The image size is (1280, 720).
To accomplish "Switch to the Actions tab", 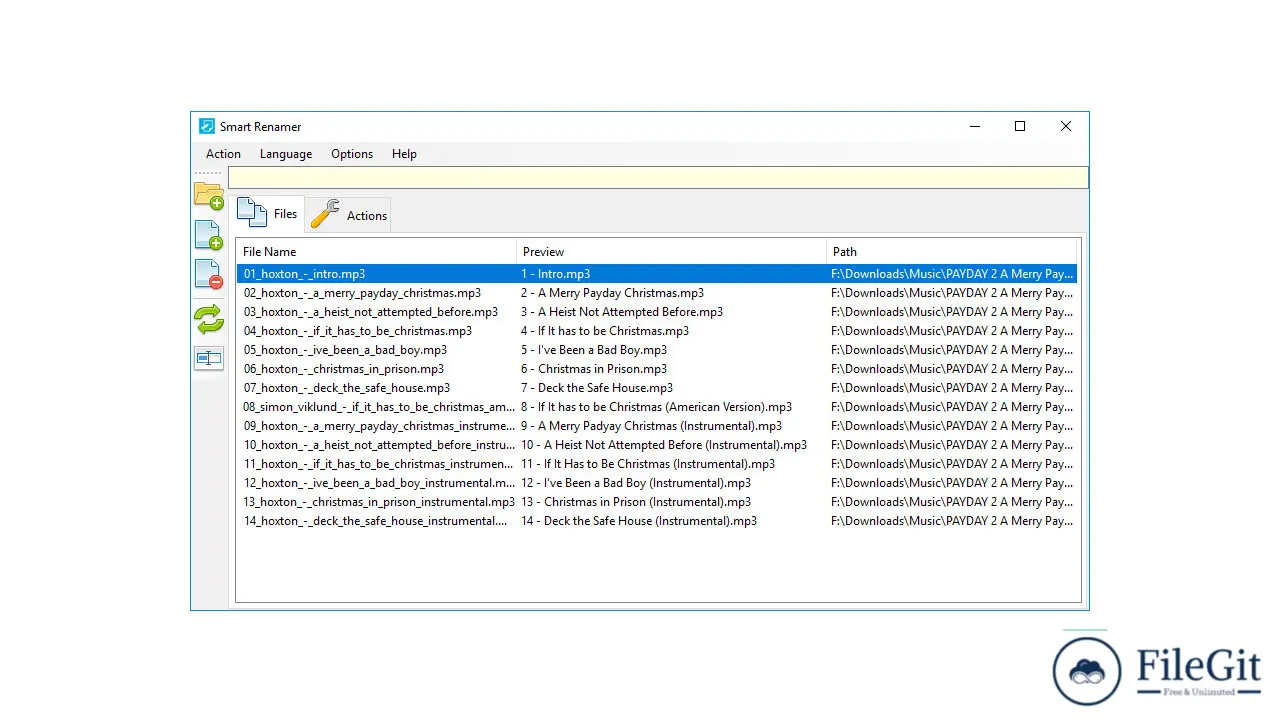I will coord(348,215).
